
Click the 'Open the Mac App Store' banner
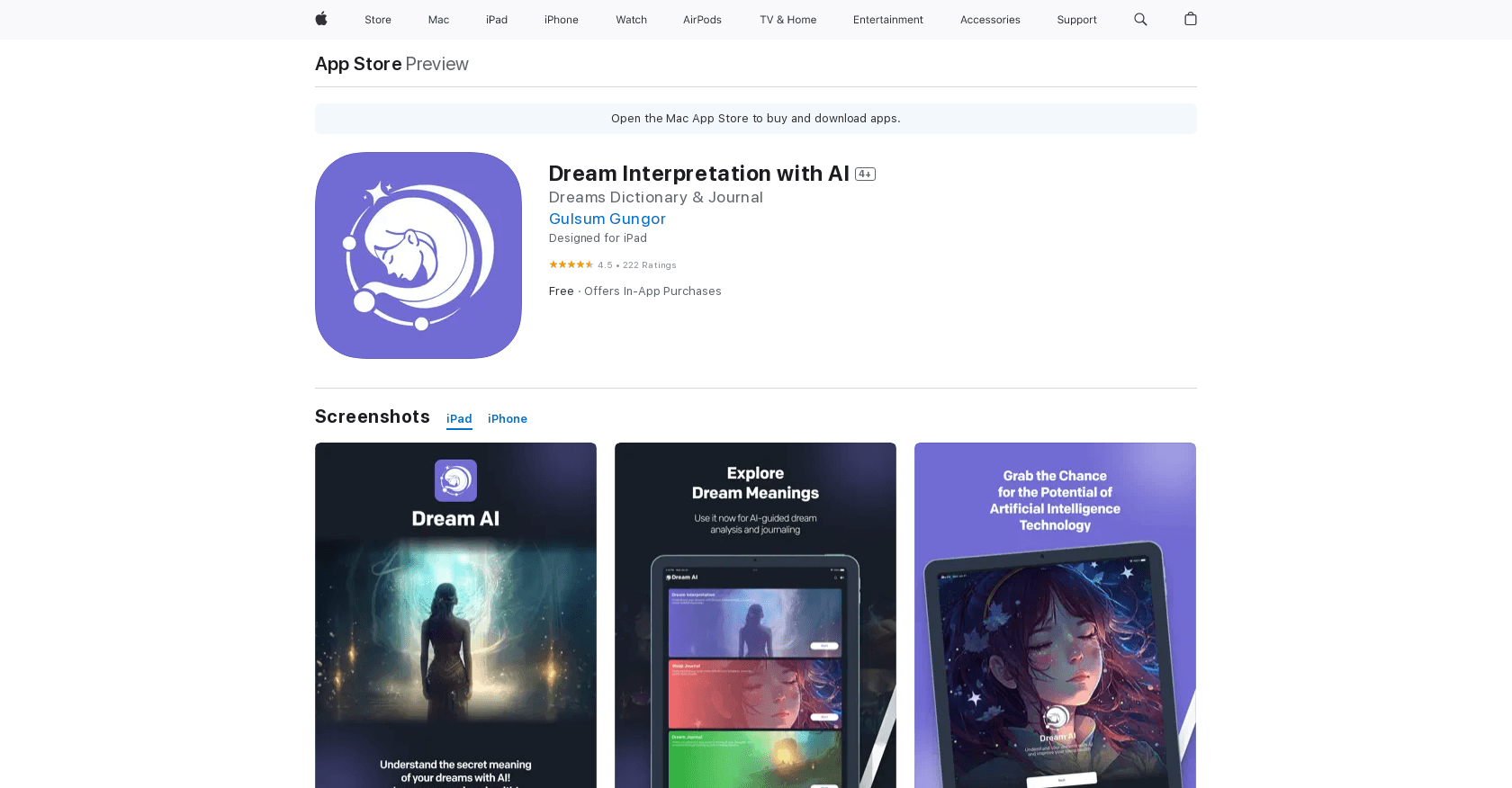(x=756, y=119)
